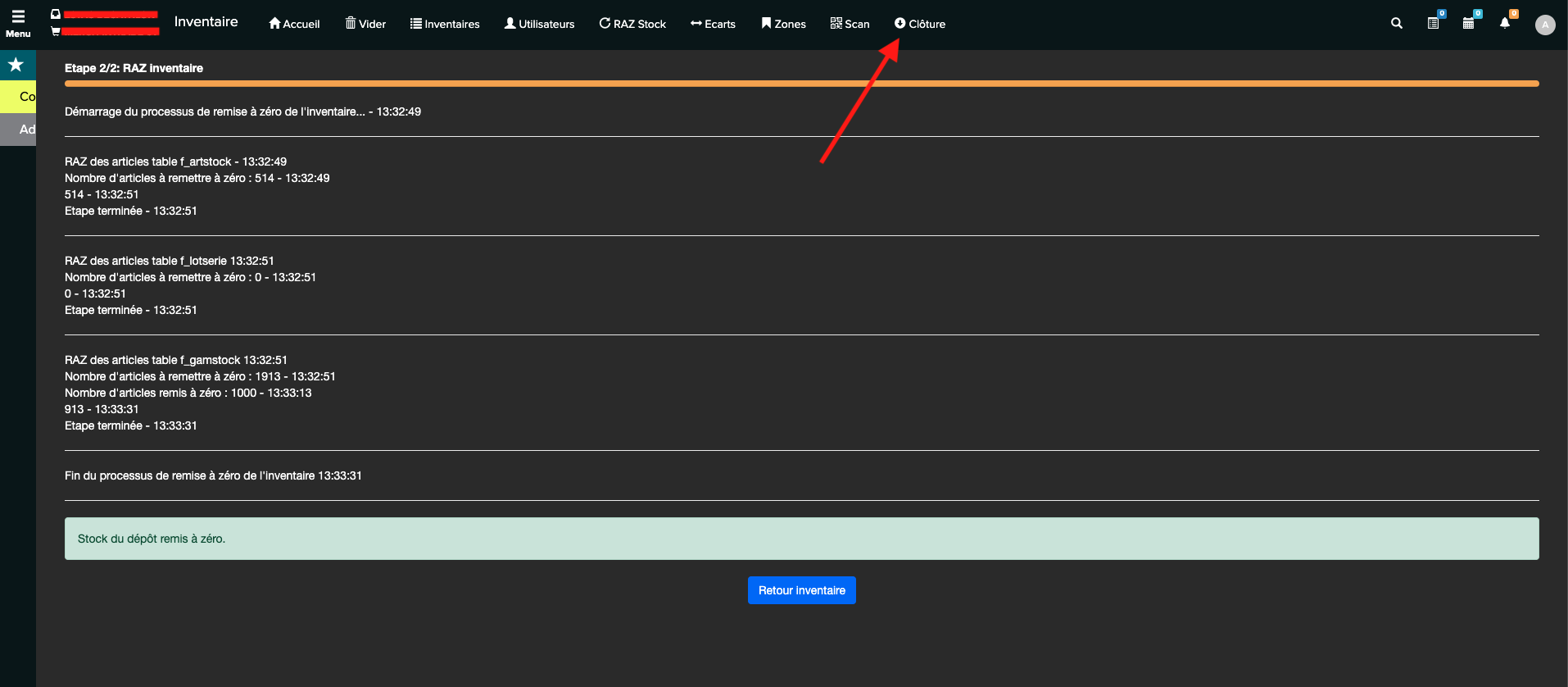Open the Ecarts page

point(713,24)
